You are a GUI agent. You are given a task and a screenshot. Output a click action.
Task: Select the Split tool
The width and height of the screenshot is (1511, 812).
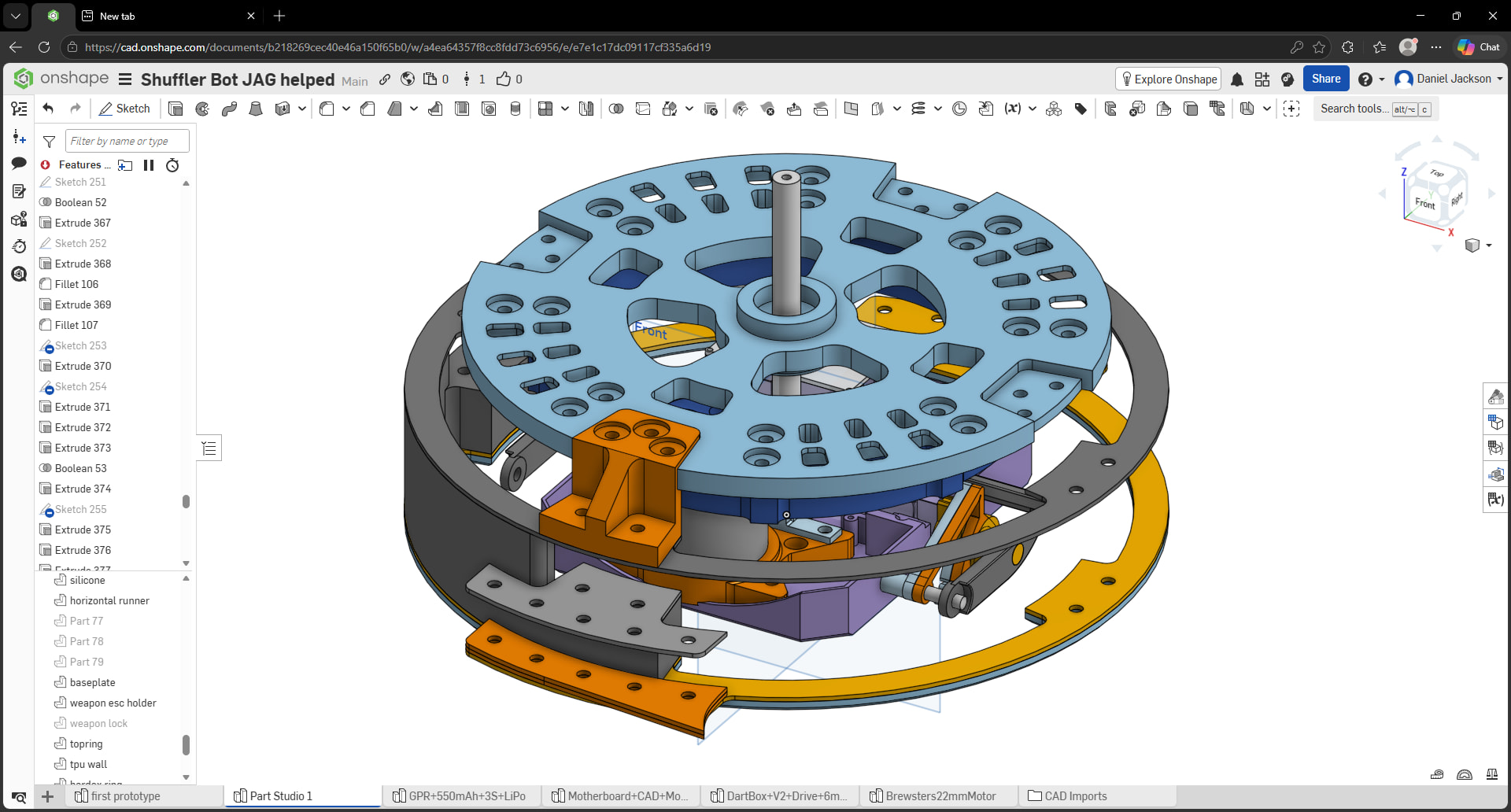(643, 109)
